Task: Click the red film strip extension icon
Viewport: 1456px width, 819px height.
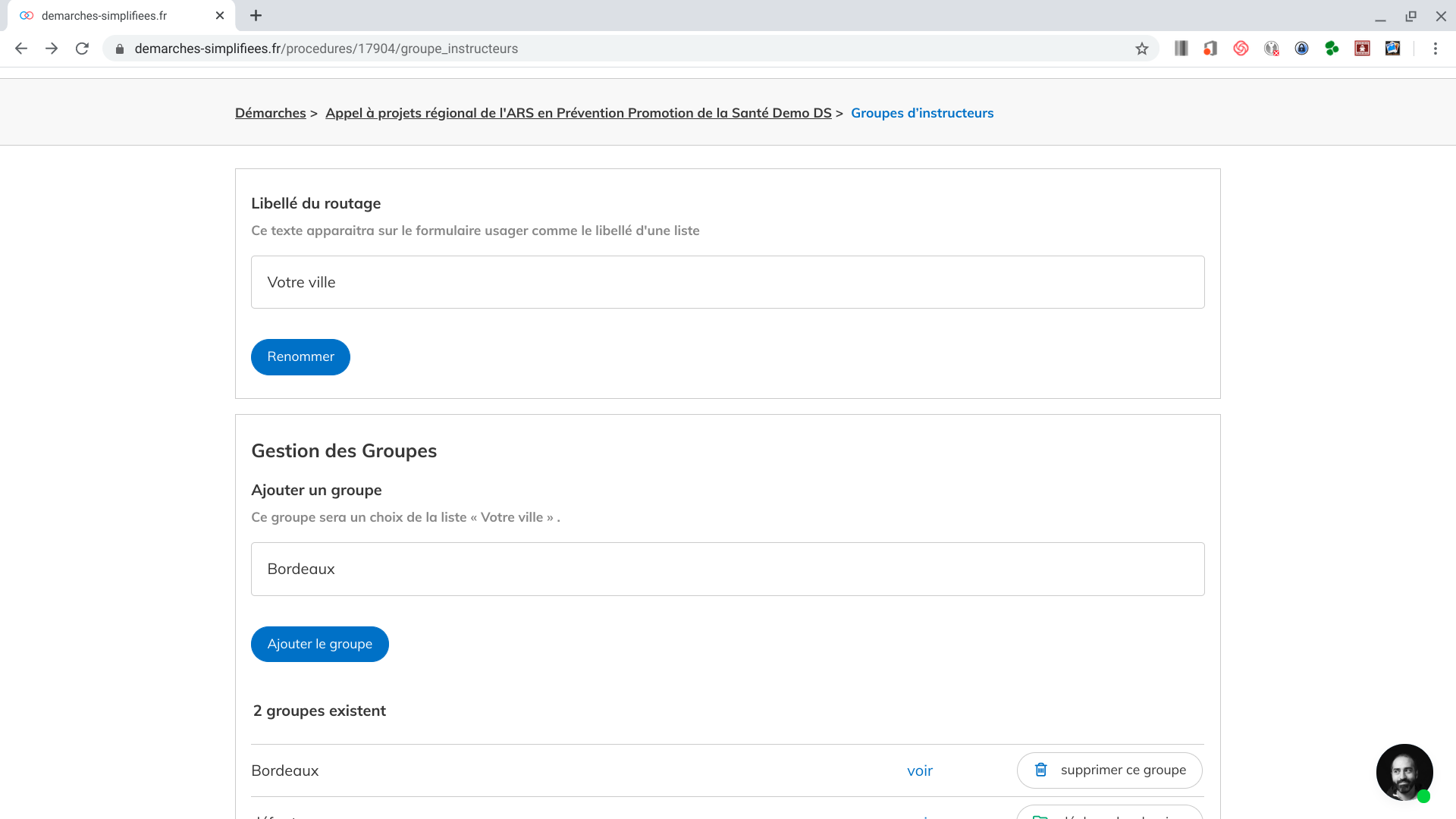Action: (x=1362, y=49)
